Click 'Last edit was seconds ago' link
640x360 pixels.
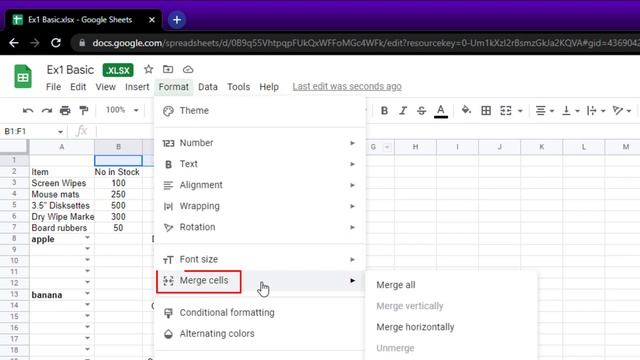pos(347,87)
